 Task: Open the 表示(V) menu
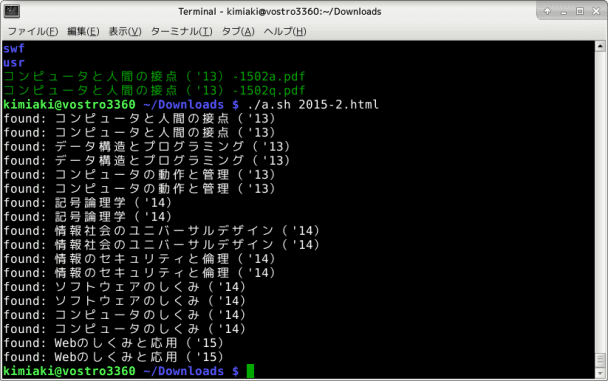[125, 31]
